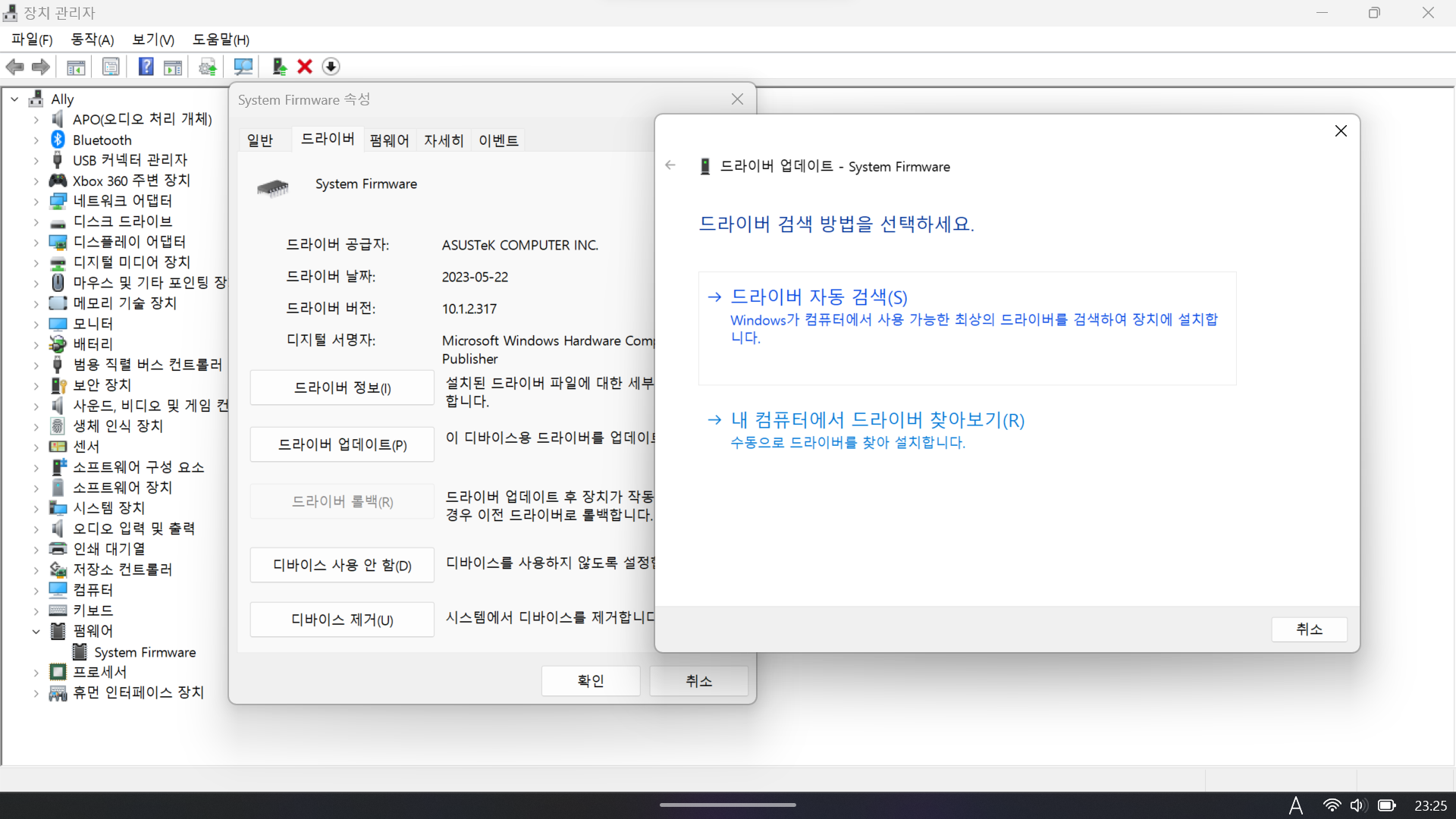Image resolution: width=1456 pixels, height=819 pixels.
Task: Click the back arrow in driver update wizard
Action: click(670, 165)
